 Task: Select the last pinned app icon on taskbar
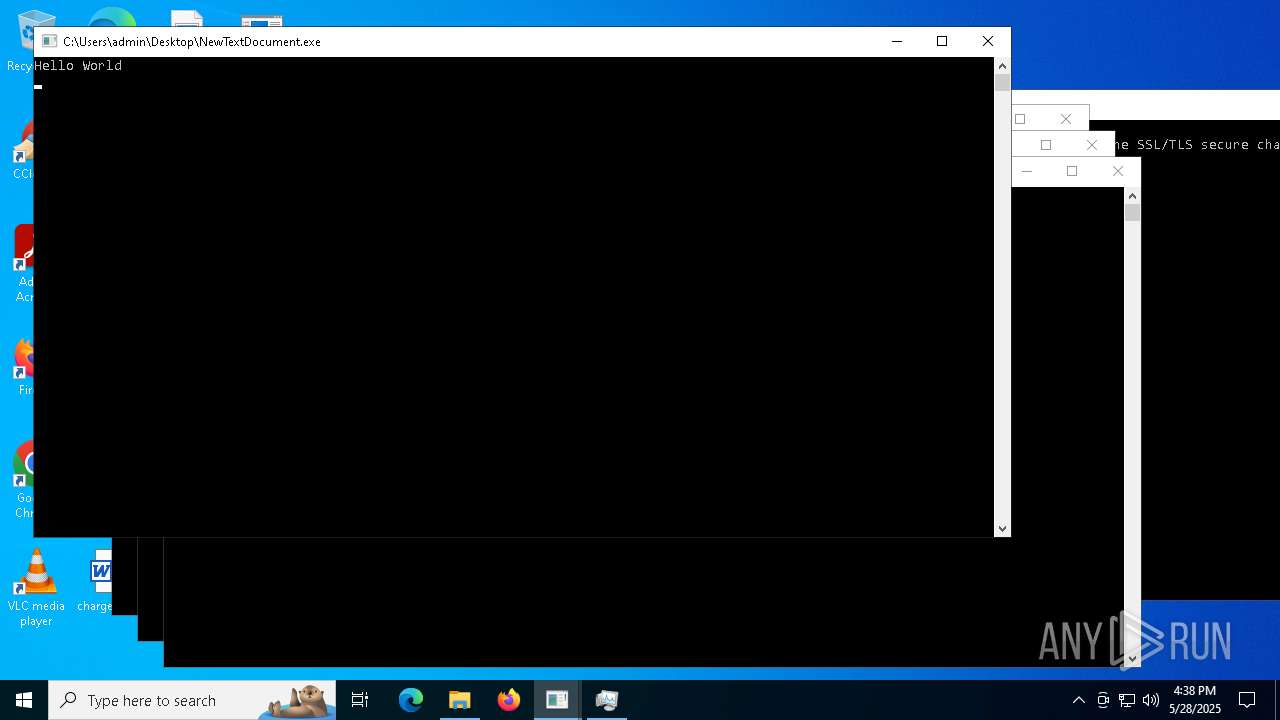click(606, 700)
